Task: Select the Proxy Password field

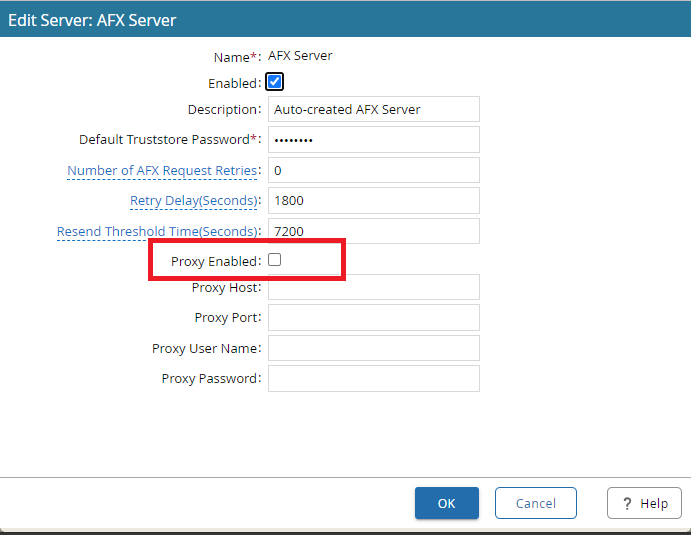Action: [373, 378]
